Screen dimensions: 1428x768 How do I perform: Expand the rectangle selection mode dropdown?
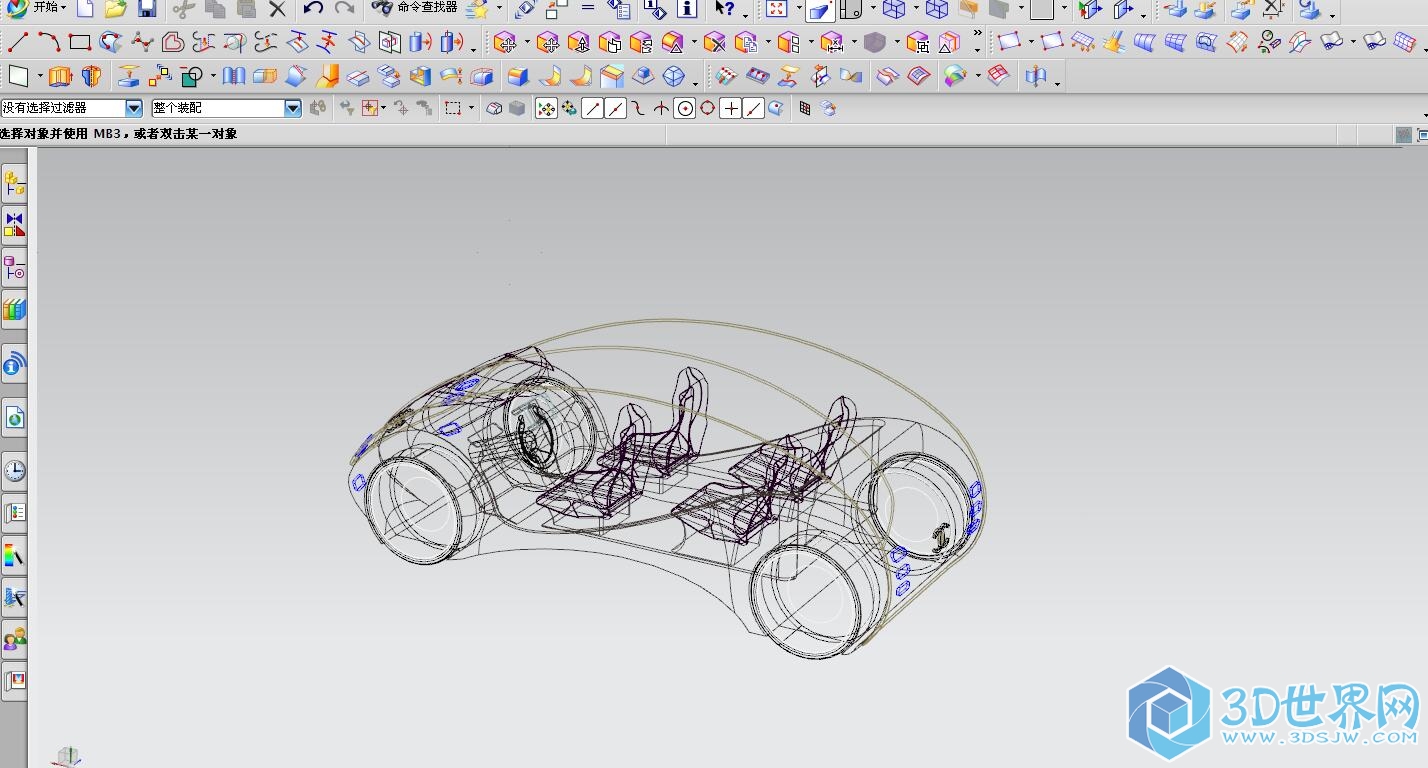click(x=471, y=107)
